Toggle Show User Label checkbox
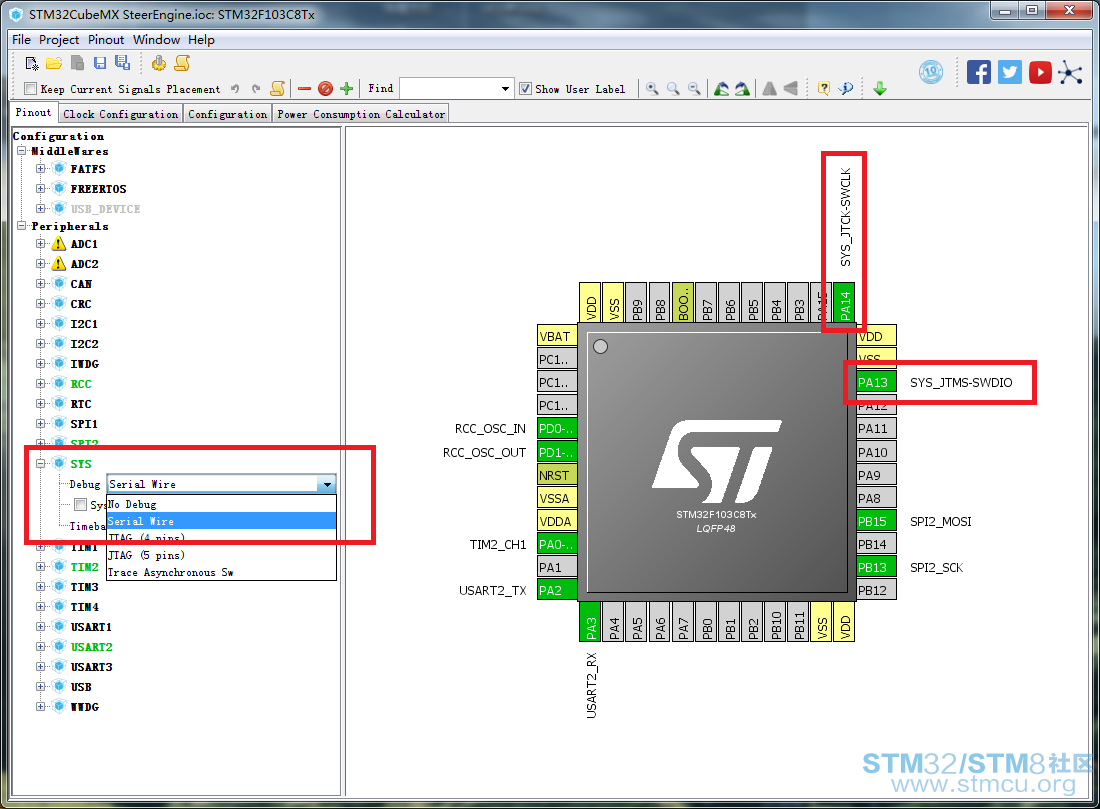Image resolution: width=1100 pixels, height=809 pixels. [525, 88]
